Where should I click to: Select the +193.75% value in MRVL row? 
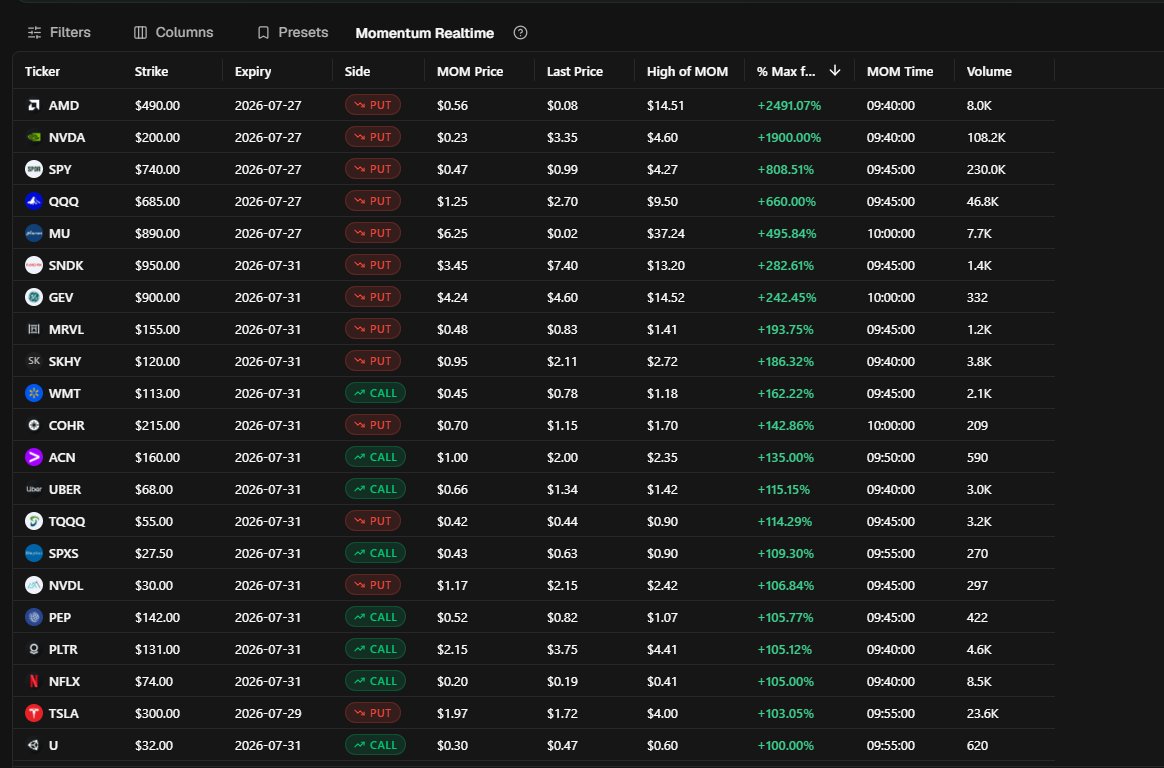pyautogui.click(x=785, y=329)
